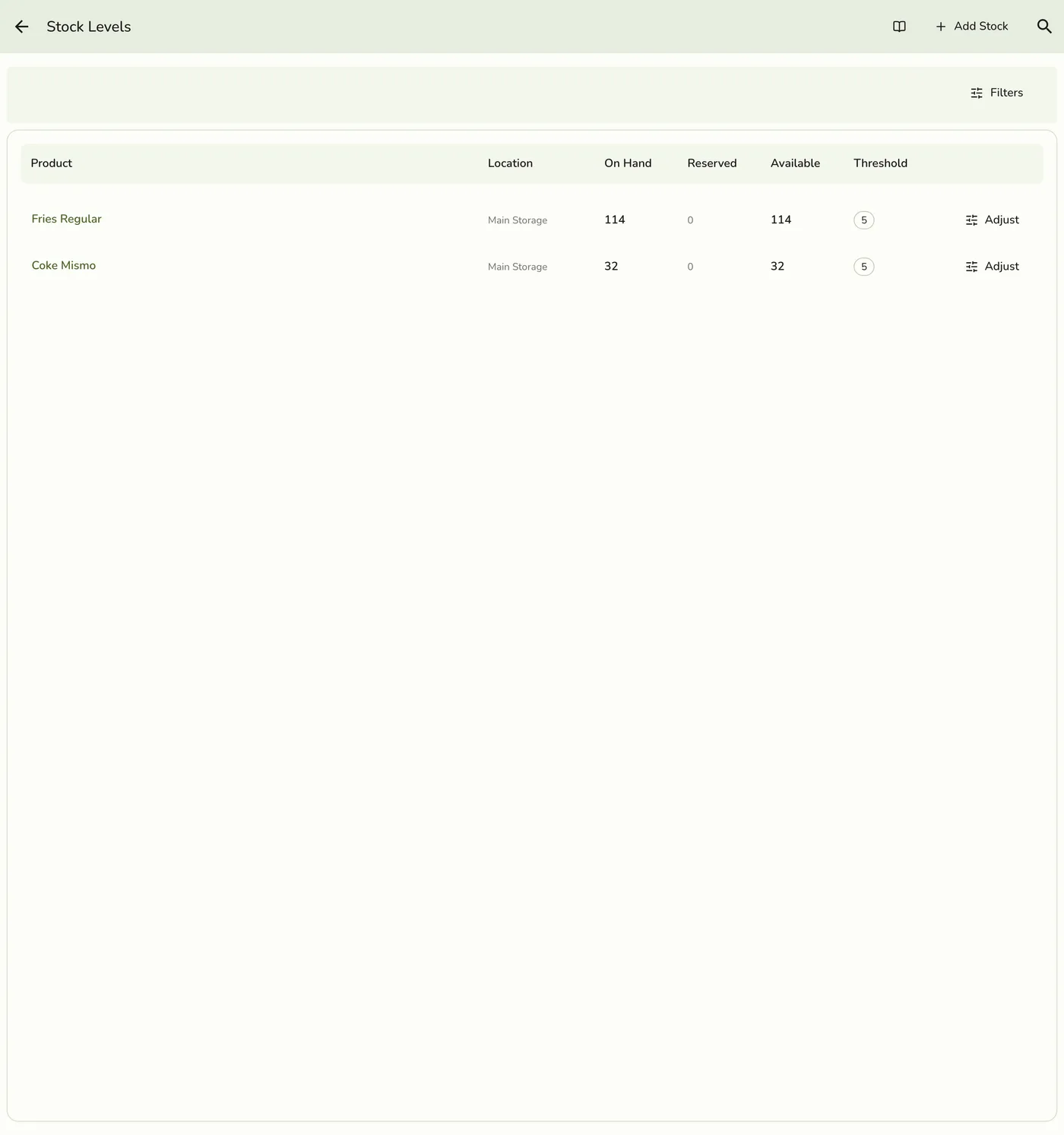This screenshot has width=1064, height=1135.
Task: Adjust stock for Coke Mismo
Action: pos(992,267)
